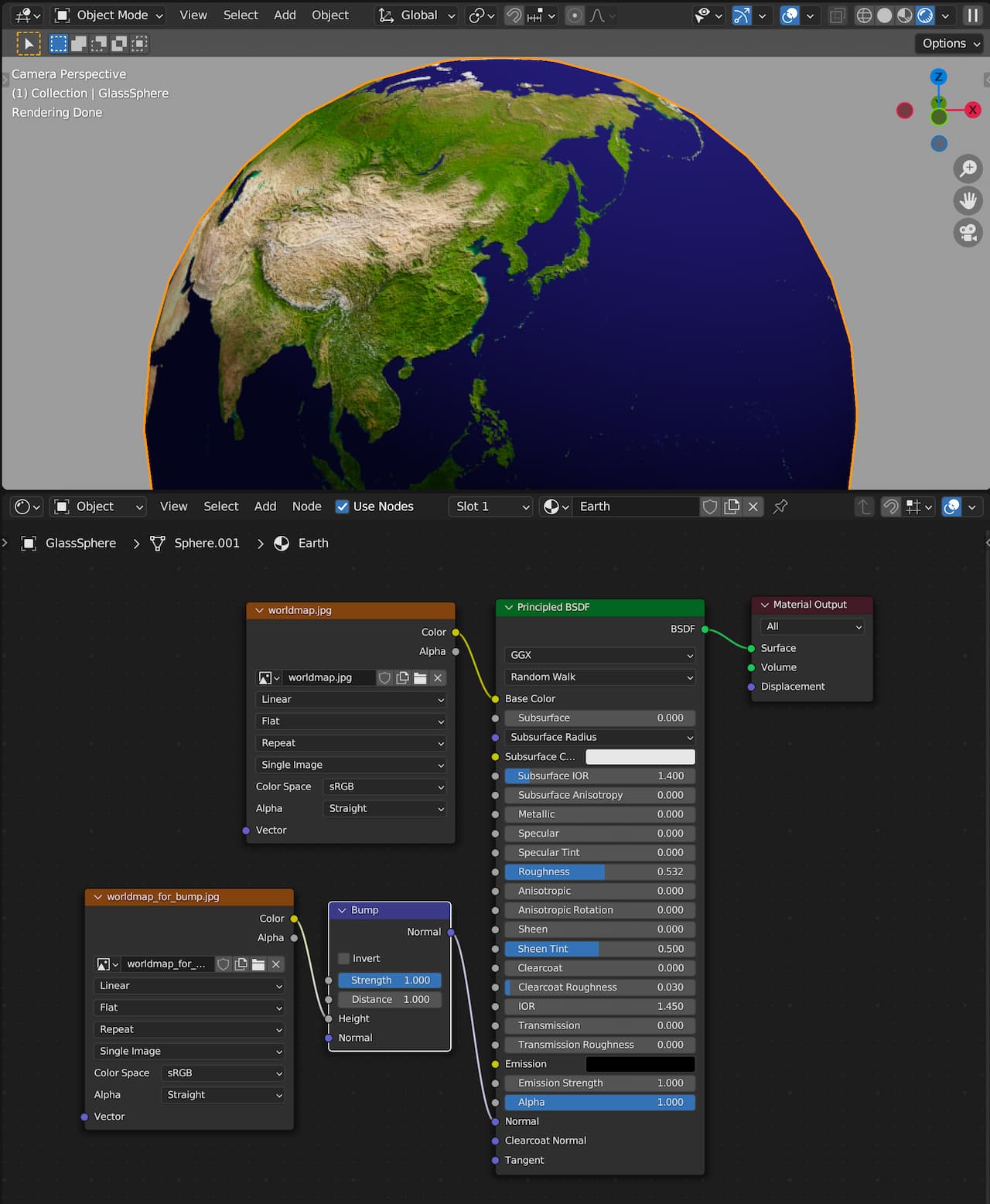
Task: Click the pan hand icon in viewport
Action: pos(968,200)
